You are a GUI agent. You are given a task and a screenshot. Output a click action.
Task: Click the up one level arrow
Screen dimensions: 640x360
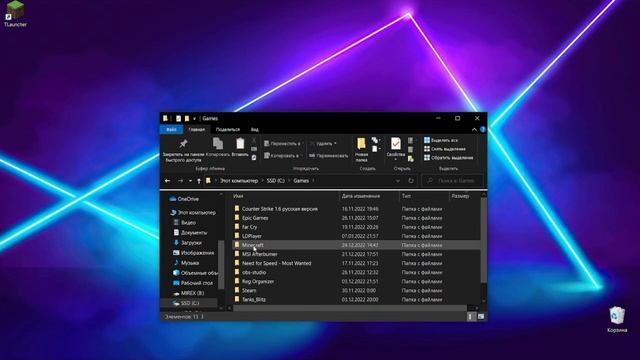[x=199, y=180]
